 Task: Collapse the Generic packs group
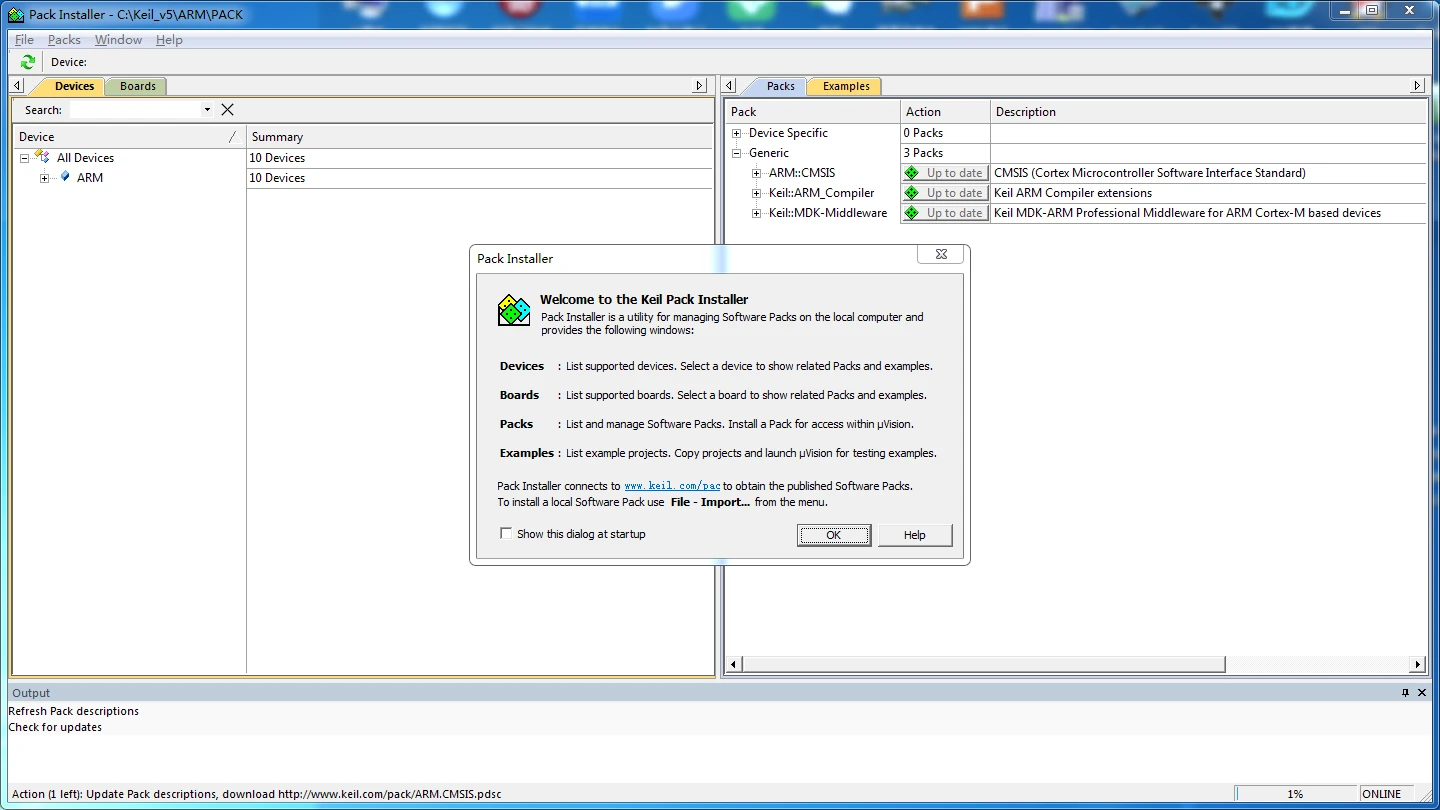[x=737, y=153]
